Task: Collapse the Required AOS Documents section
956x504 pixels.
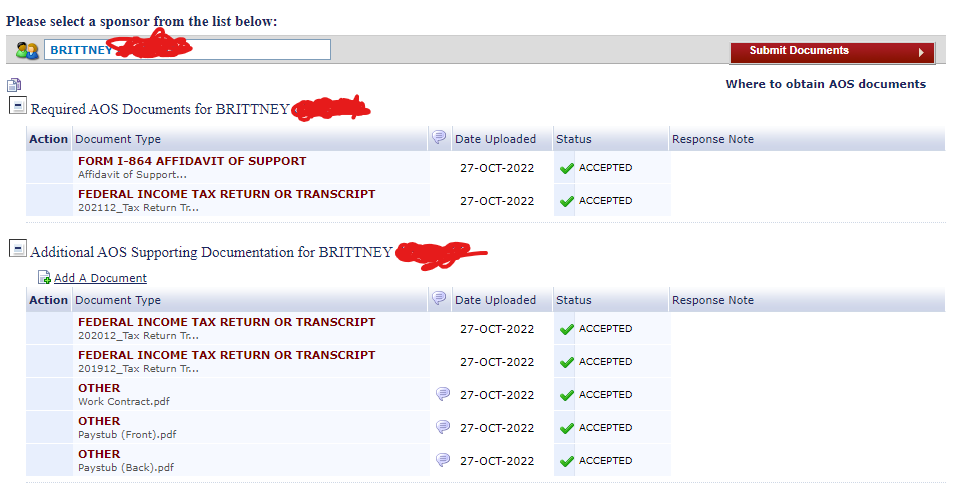Action: (18, 106)
